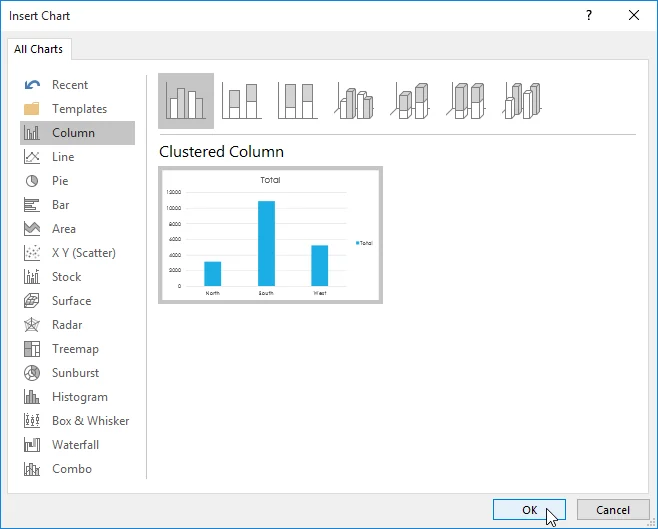Click the All Charts tab
Viewport: 658px width, 529px height.
[39, 49]
